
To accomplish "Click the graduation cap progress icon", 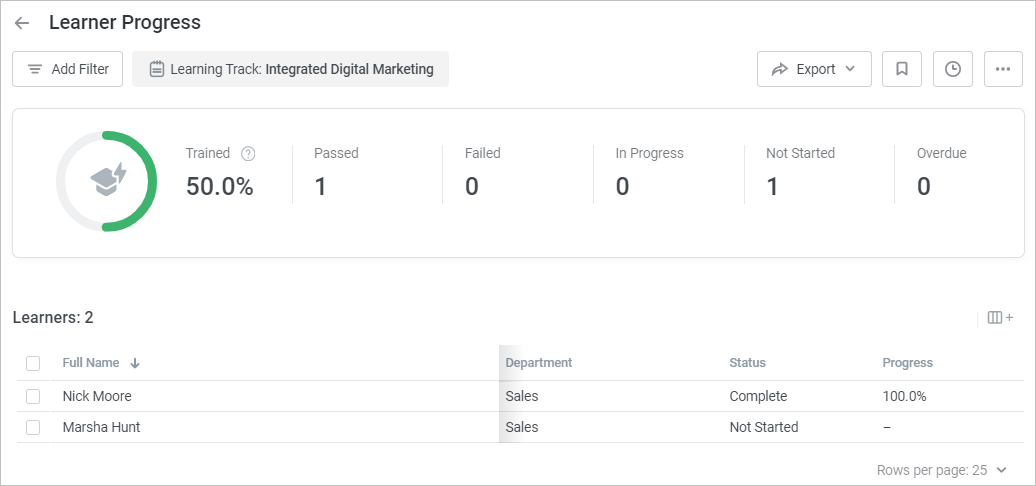I will (x=107, y=180).
